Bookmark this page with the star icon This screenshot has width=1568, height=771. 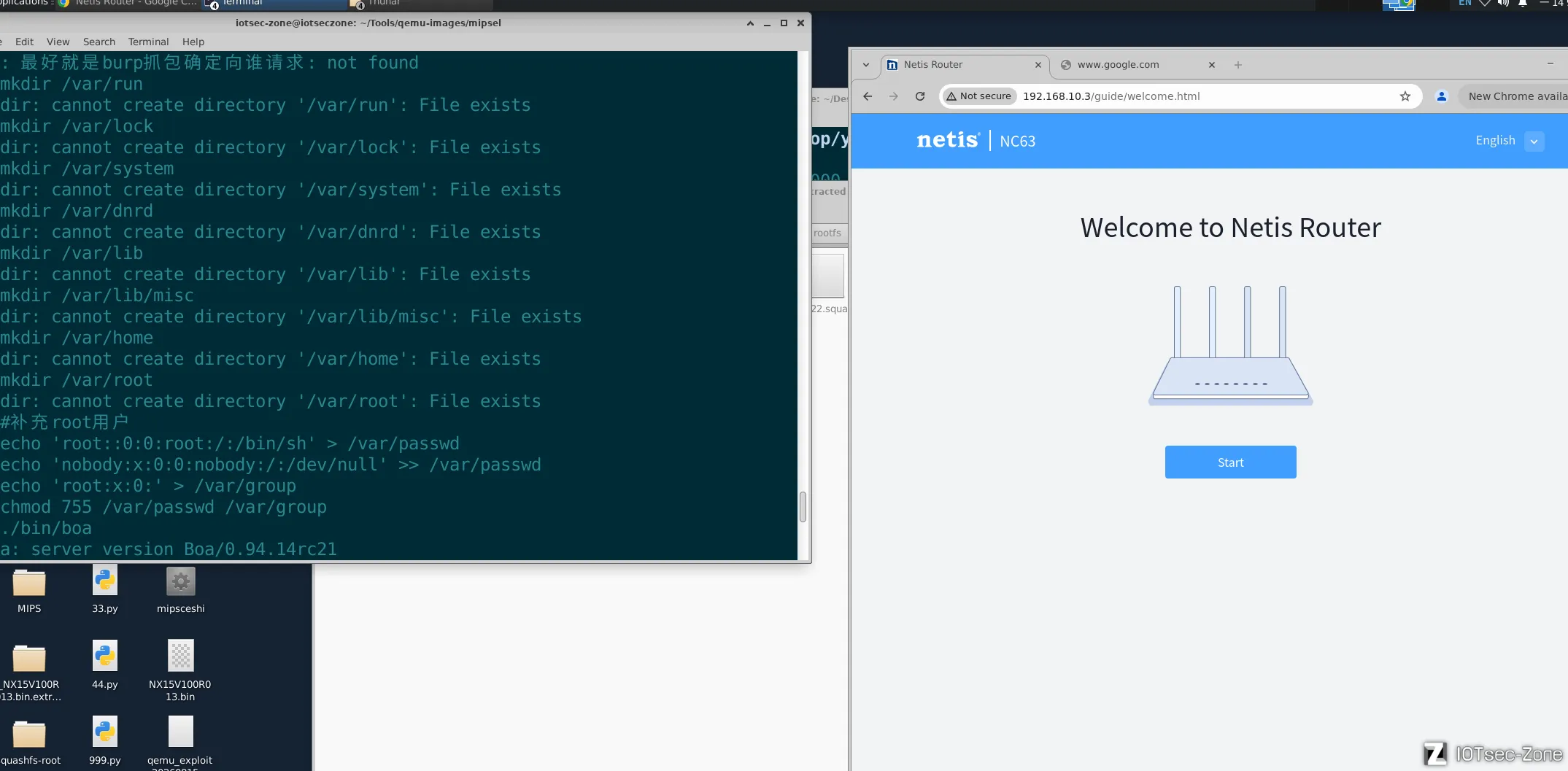coord(1405,96)
